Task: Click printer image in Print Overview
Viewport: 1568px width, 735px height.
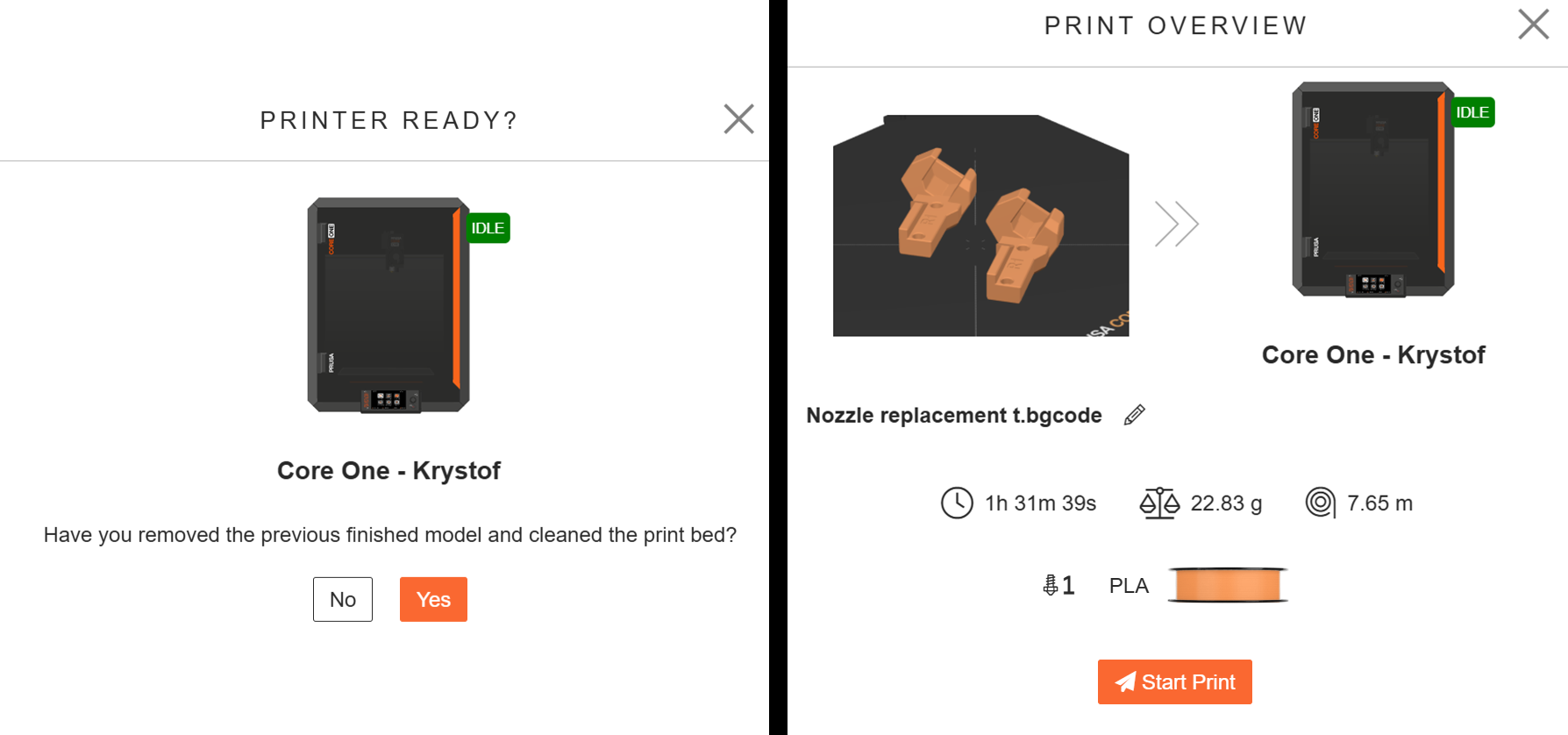Action: click(1372, 189)
